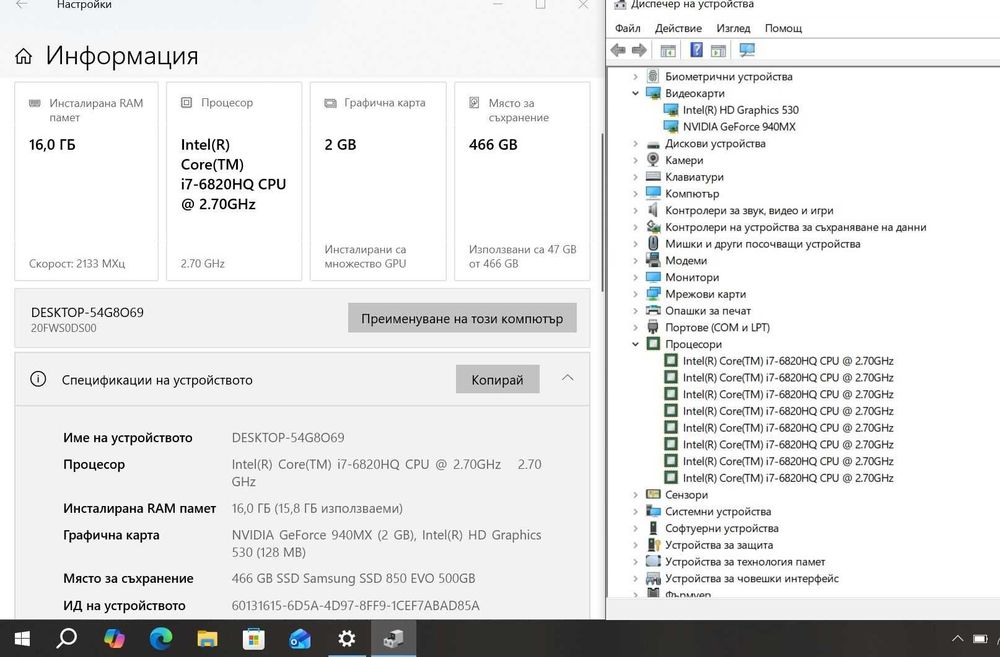This screenshot has width=1000, height=657.
Task: Expand Биометрични устройства node
Action: 635,77
